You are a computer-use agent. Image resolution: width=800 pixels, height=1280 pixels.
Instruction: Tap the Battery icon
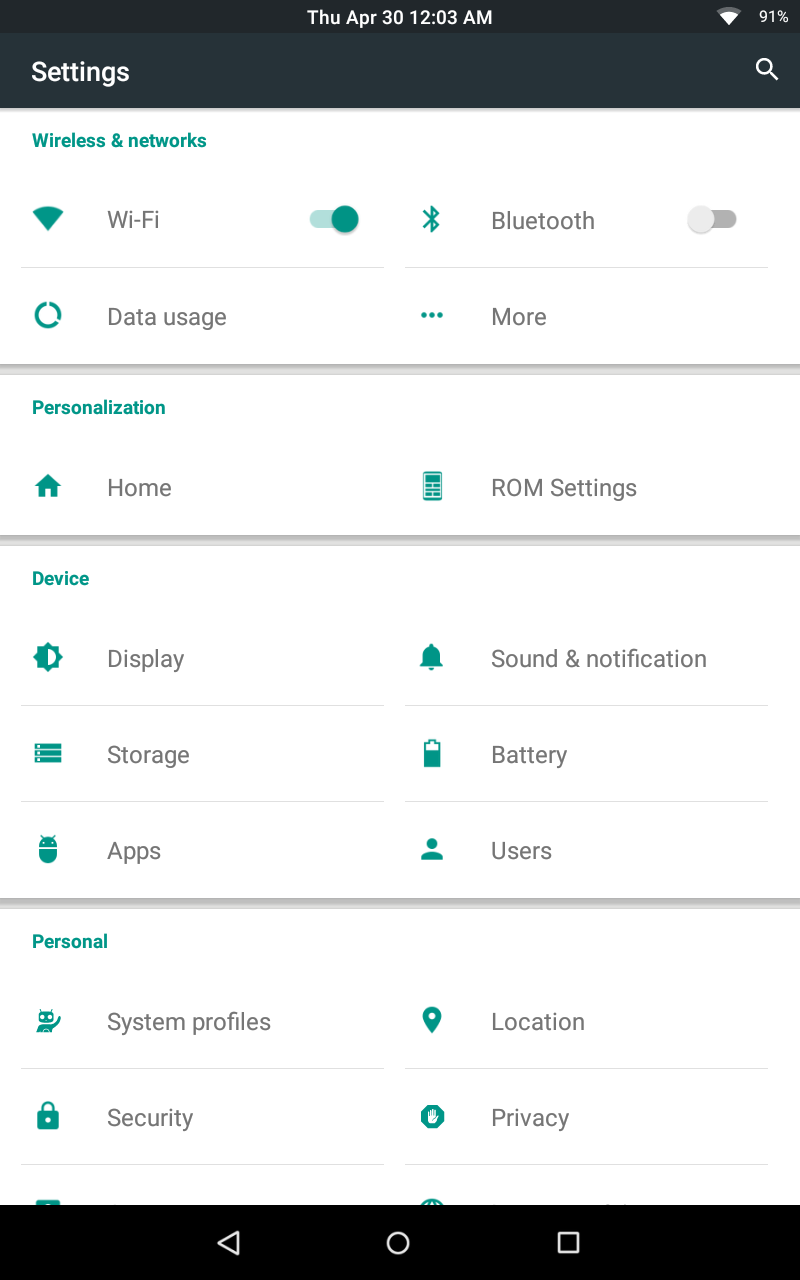[x=432, y=753]
